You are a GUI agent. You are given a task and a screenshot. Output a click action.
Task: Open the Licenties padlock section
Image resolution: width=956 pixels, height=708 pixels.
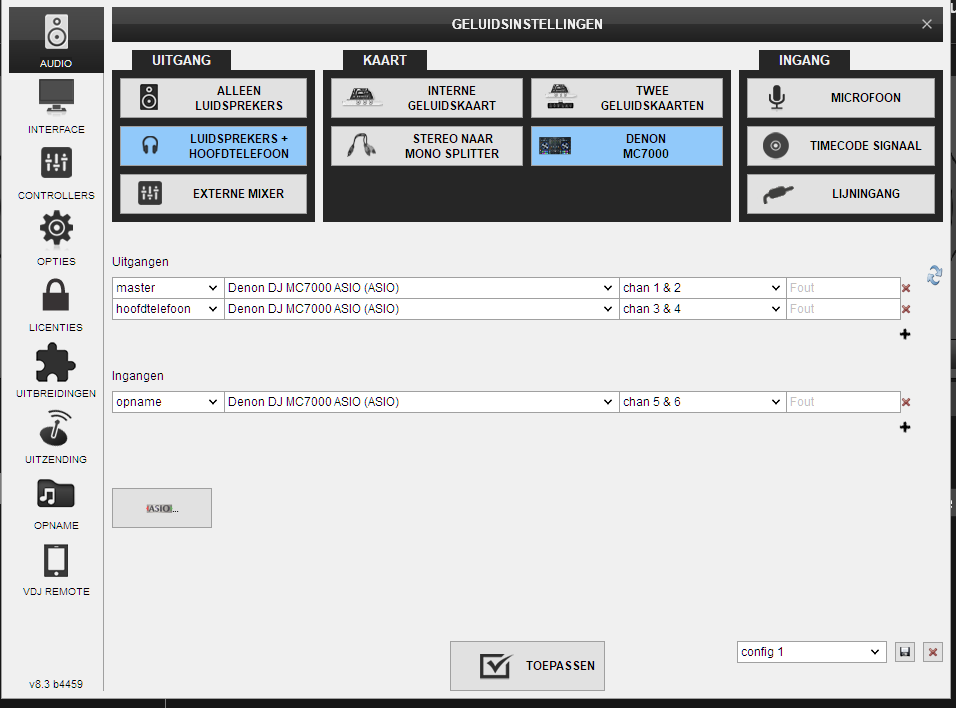[x=56, y=304]
